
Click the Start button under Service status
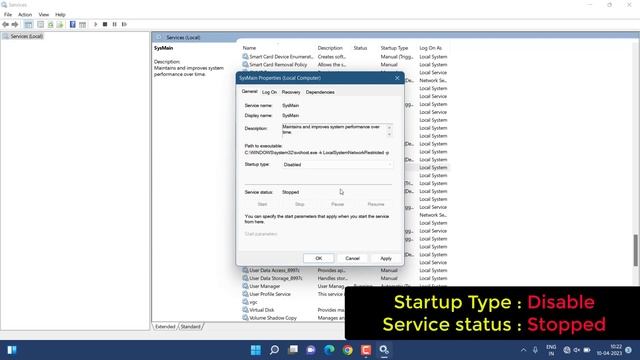pyautogui.click(x=262, y=204)
